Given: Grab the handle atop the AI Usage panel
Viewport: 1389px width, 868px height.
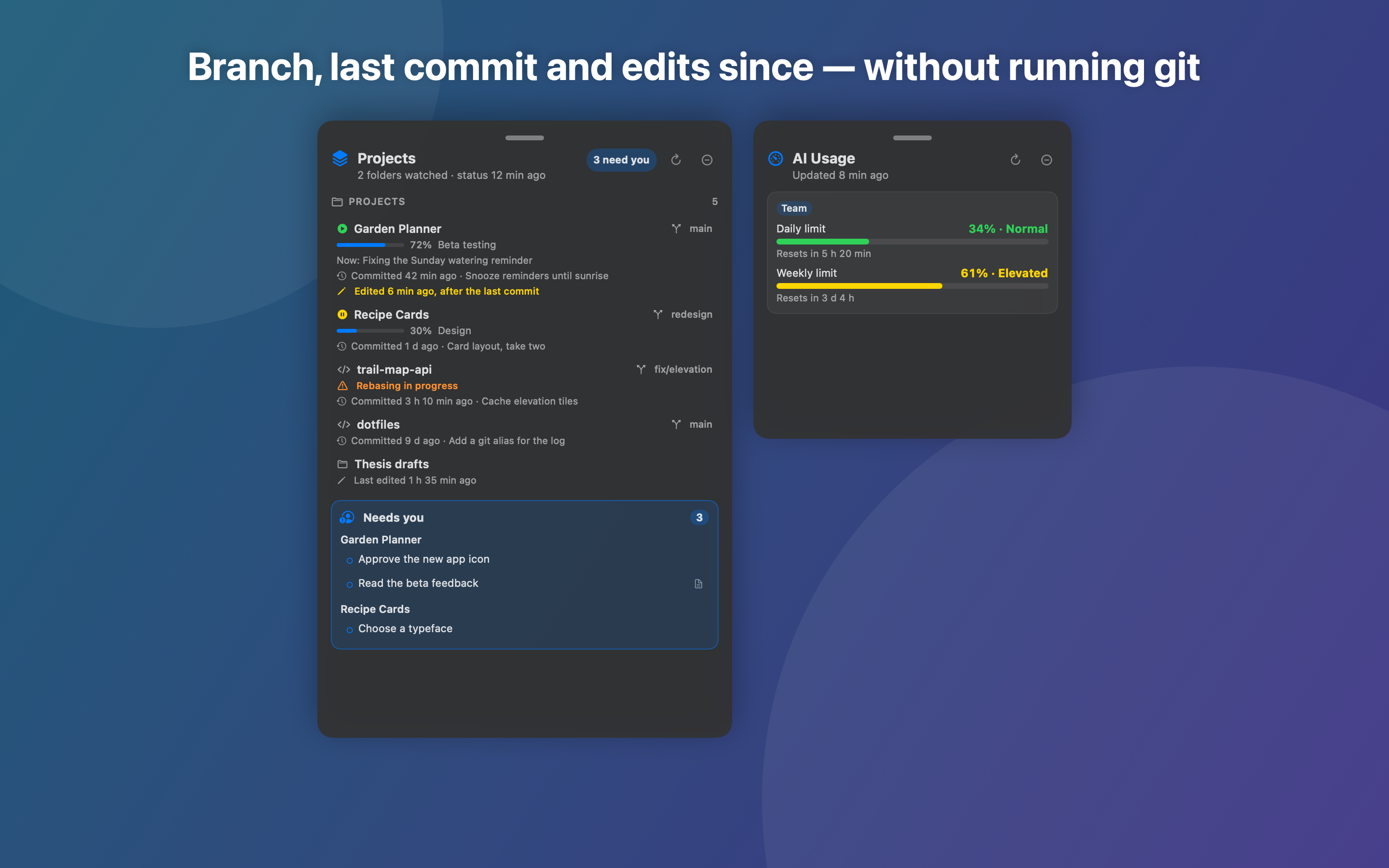Looking at the screenshot, I should tap(912, 138).
